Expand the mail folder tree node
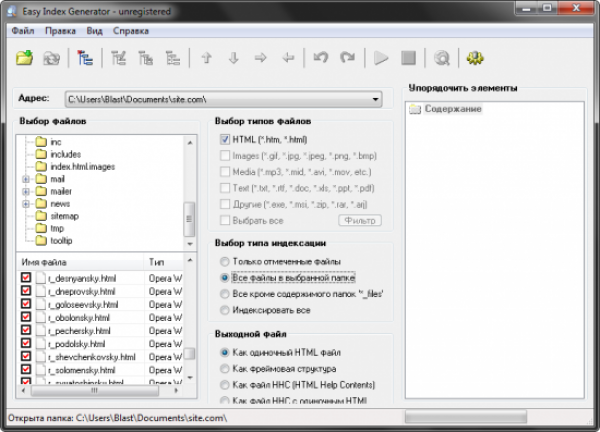The image size is (600, 432). coord(25,179)
